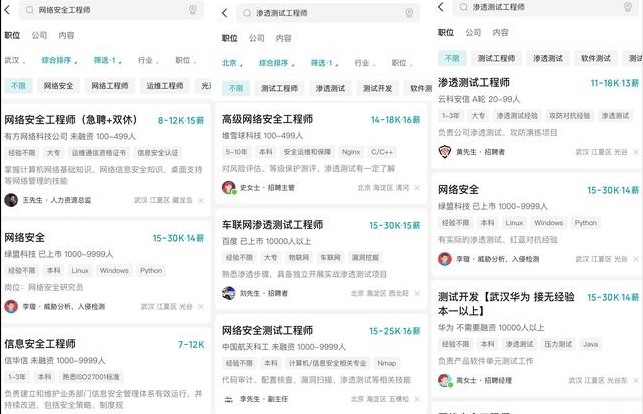This screenshot has width=643, height=414.
Task: Dismiss card with X beside 北京 海淀区 五棵松
Action: [417, 399]
